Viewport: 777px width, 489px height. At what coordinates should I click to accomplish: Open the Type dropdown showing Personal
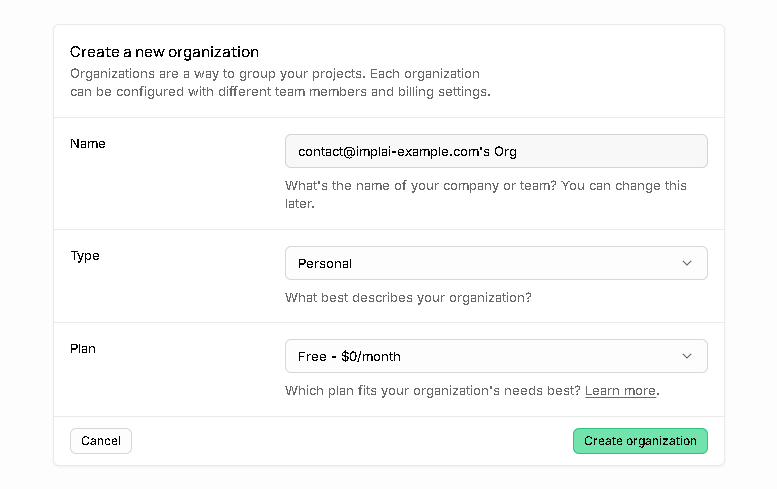(496, 263)
